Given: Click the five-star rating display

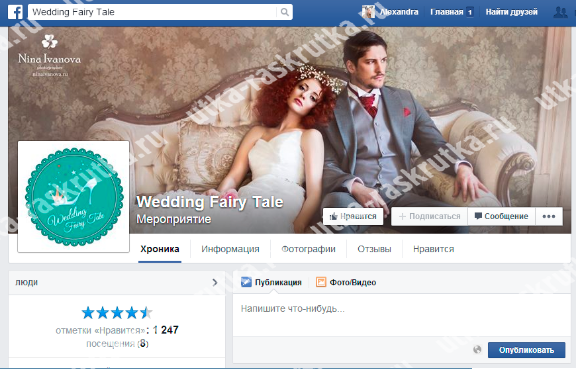Looking at the screenshot, I should 117,313.
